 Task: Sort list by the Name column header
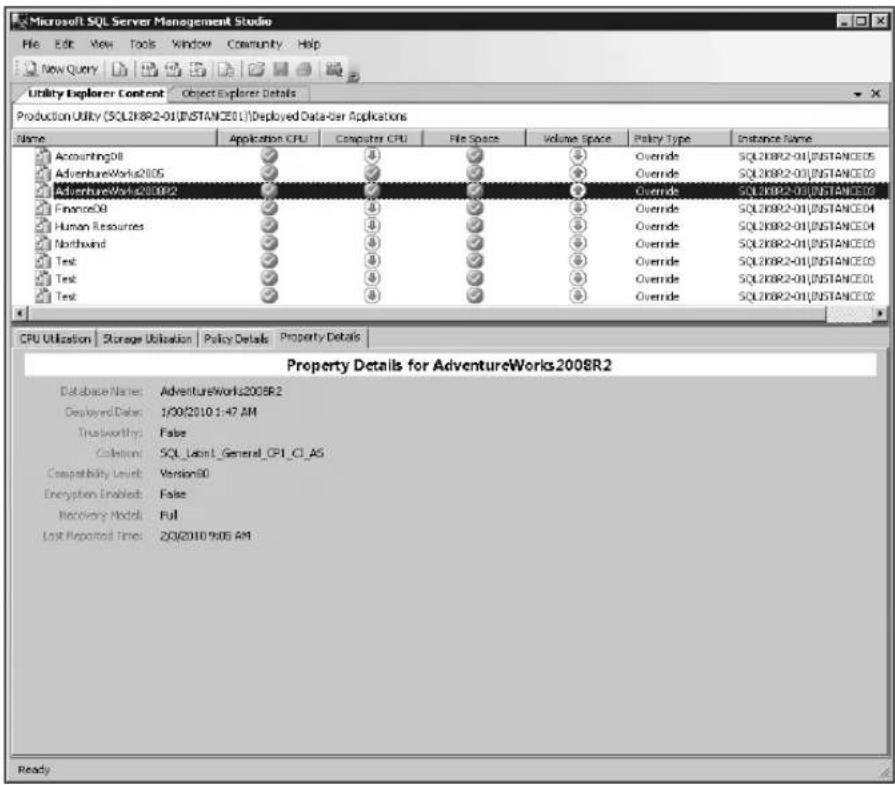coord(114,138)
